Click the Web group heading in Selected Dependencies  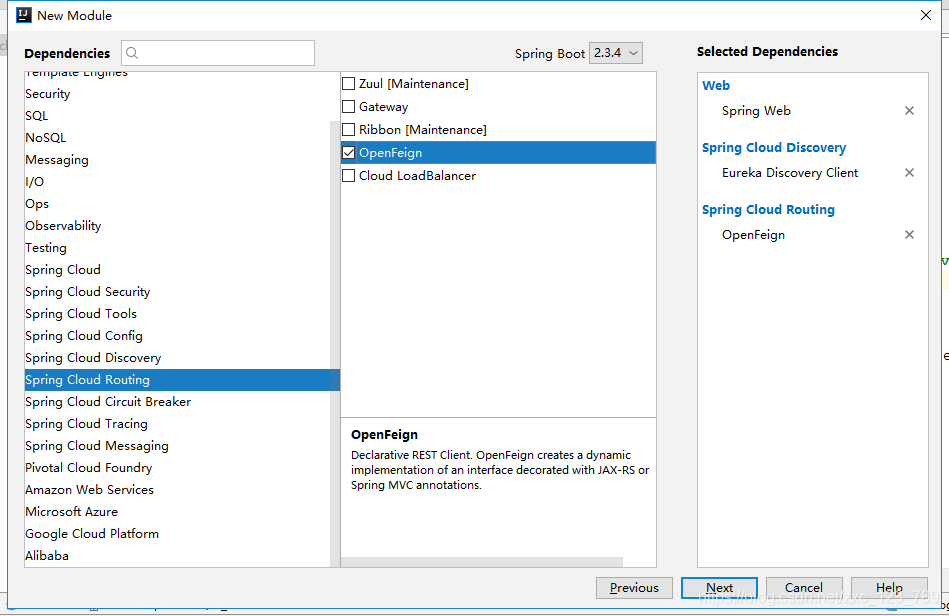pyautogui.click(x=716, y=85)
